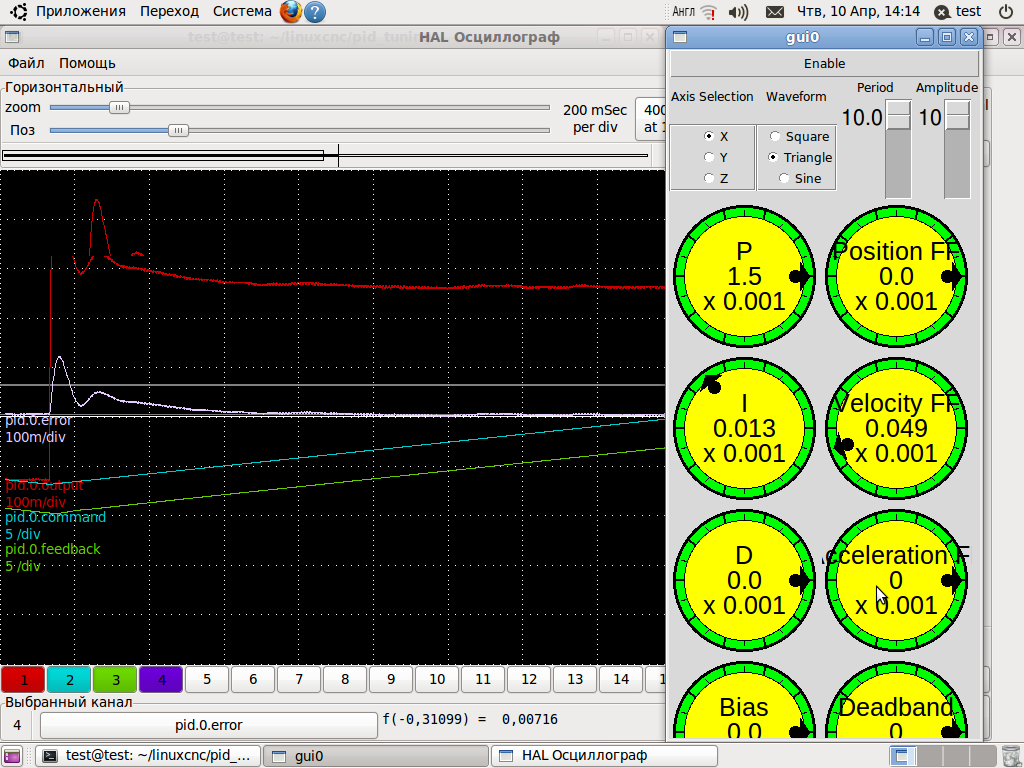
Task: Click the help question mark icon
Action: pos(314,12)
